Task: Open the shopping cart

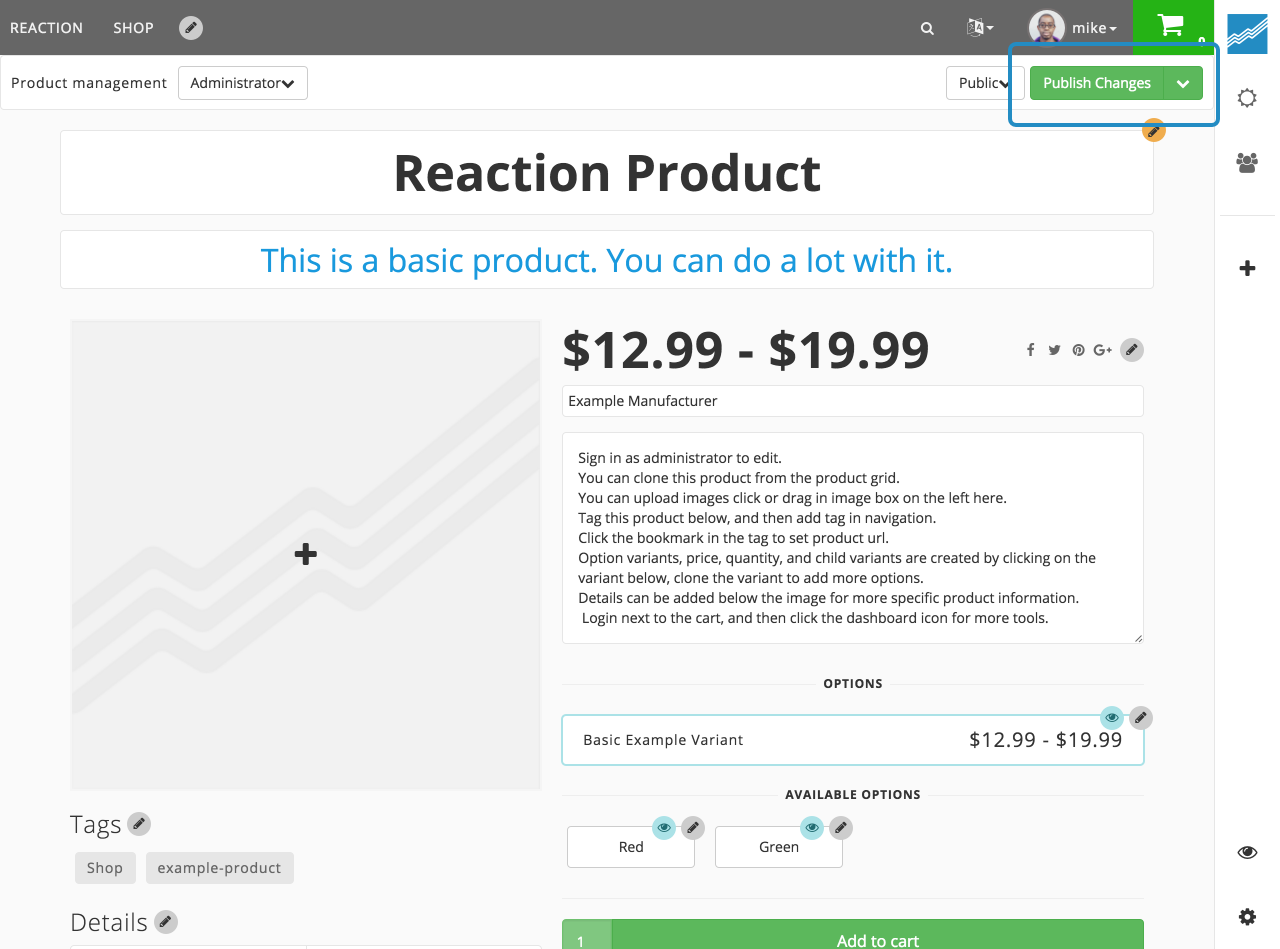Action: 1170,26
